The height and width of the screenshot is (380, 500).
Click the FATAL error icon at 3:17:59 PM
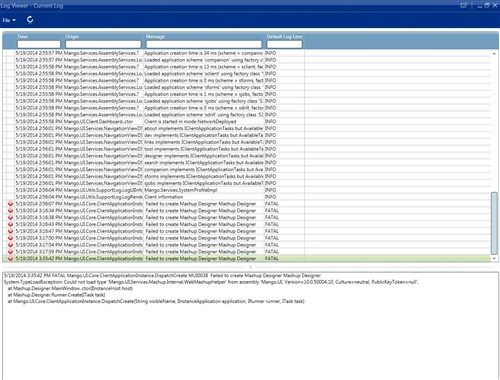click(11, 252)
